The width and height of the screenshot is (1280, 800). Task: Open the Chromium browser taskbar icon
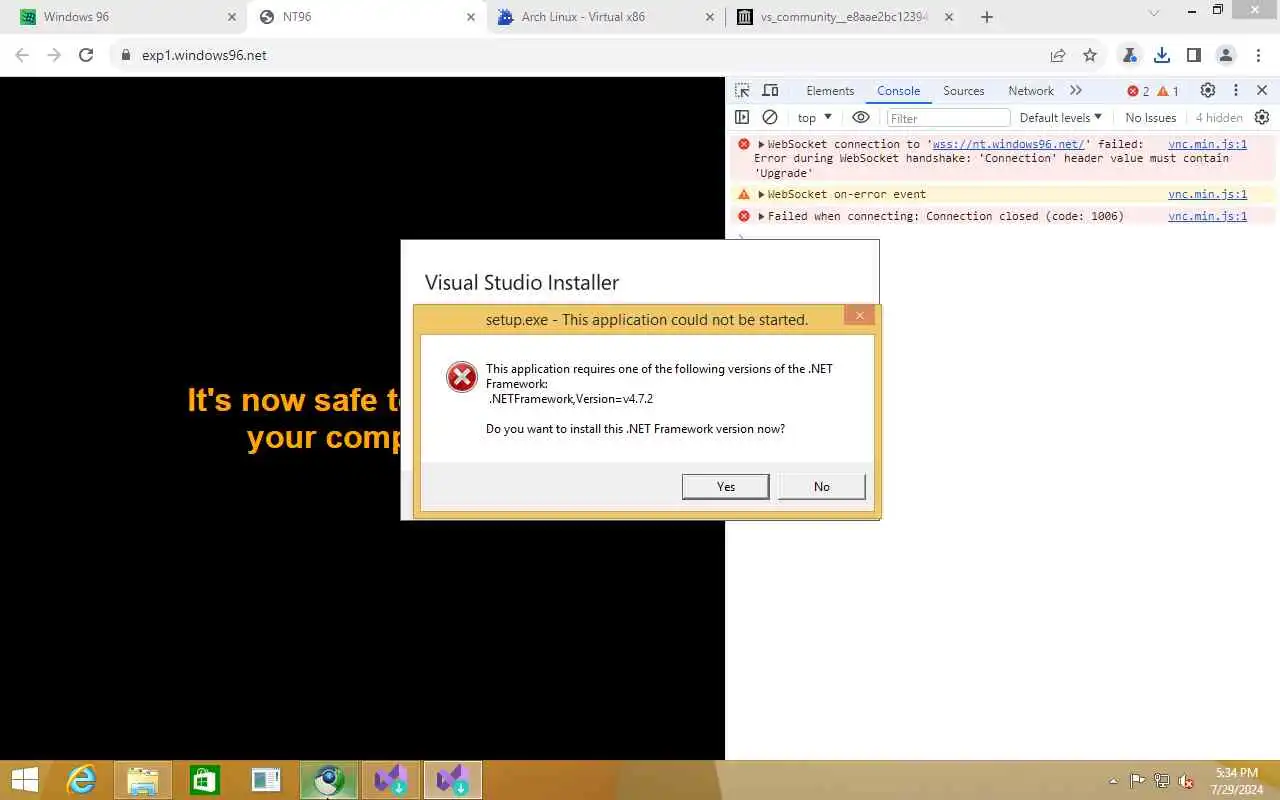329,780
